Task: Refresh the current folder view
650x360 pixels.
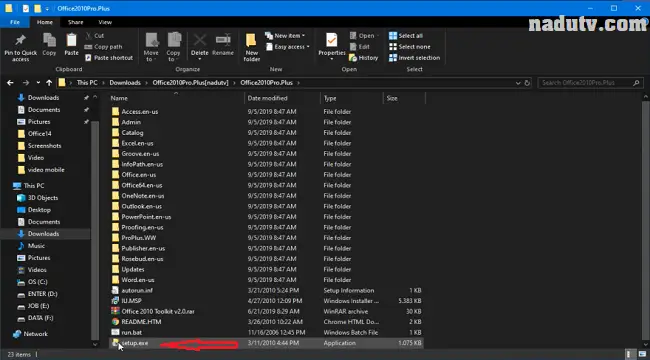Action: tap(527, 83)
